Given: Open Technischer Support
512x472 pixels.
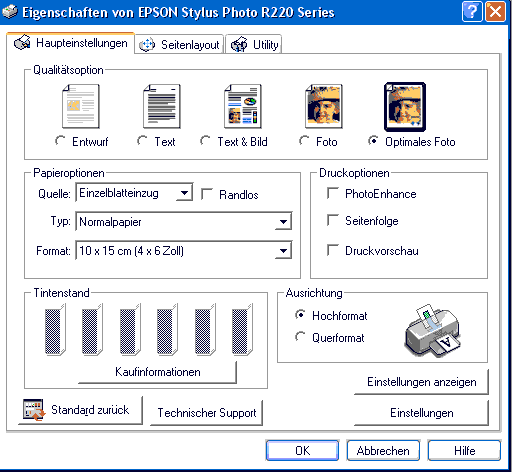Looking at the screenshot, I should [x=207, y=413].
